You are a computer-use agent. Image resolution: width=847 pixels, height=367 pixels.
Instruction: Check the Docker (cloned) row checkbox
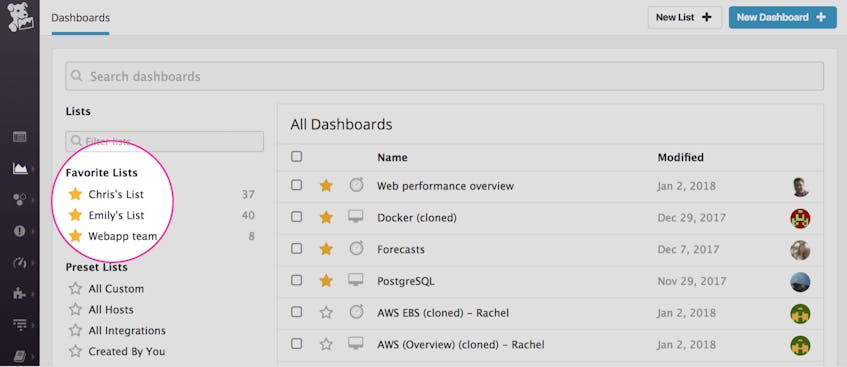[297, 217]
